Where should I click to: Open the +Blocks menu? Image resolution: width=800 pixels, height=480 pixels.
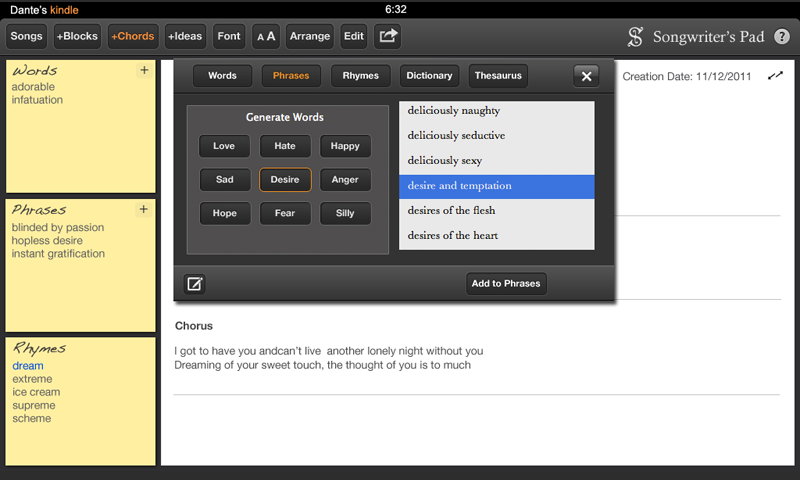point(78,37)
